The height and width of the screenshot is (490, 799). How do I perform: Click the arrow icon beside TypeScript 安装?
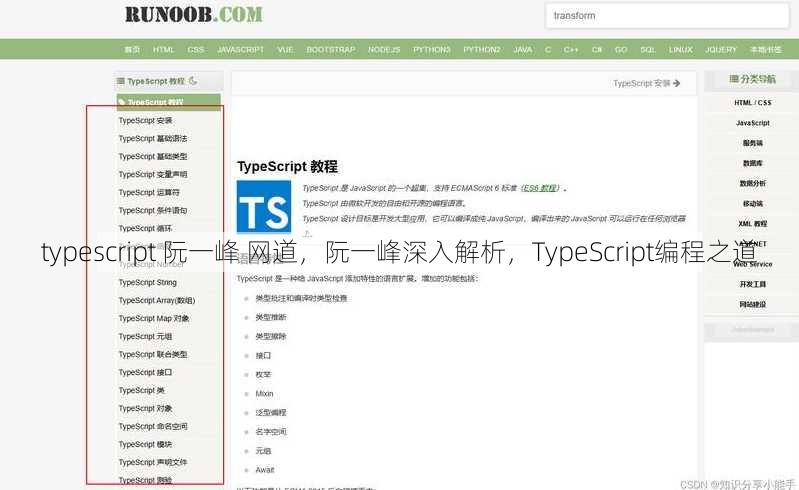[x=676, y=83]
